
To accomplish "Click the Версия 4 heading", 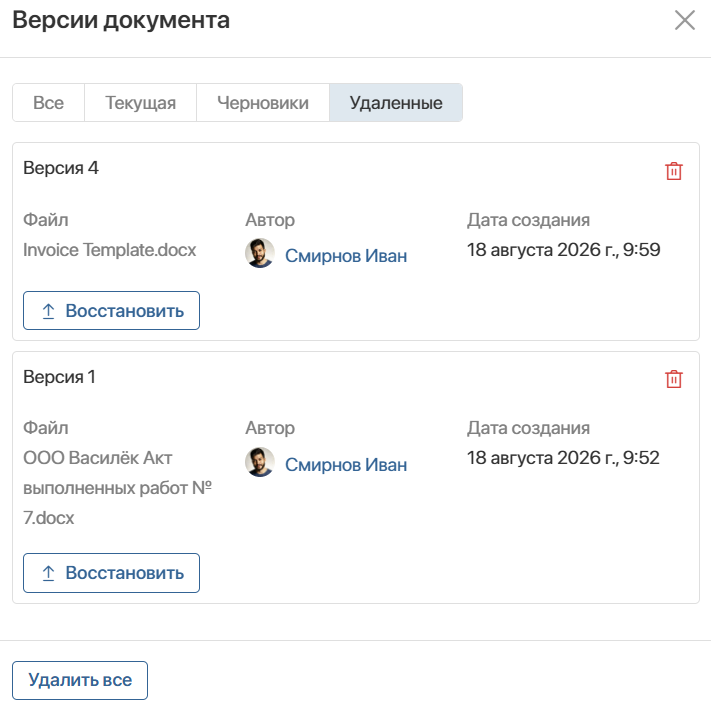I will point(61,168).
